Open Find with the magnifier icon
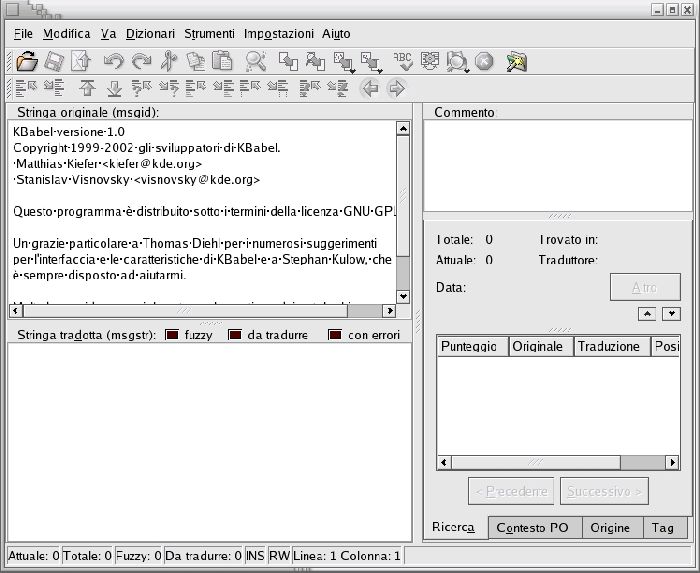Viewport: 700px width, 573px height. [x=256, y=61]
